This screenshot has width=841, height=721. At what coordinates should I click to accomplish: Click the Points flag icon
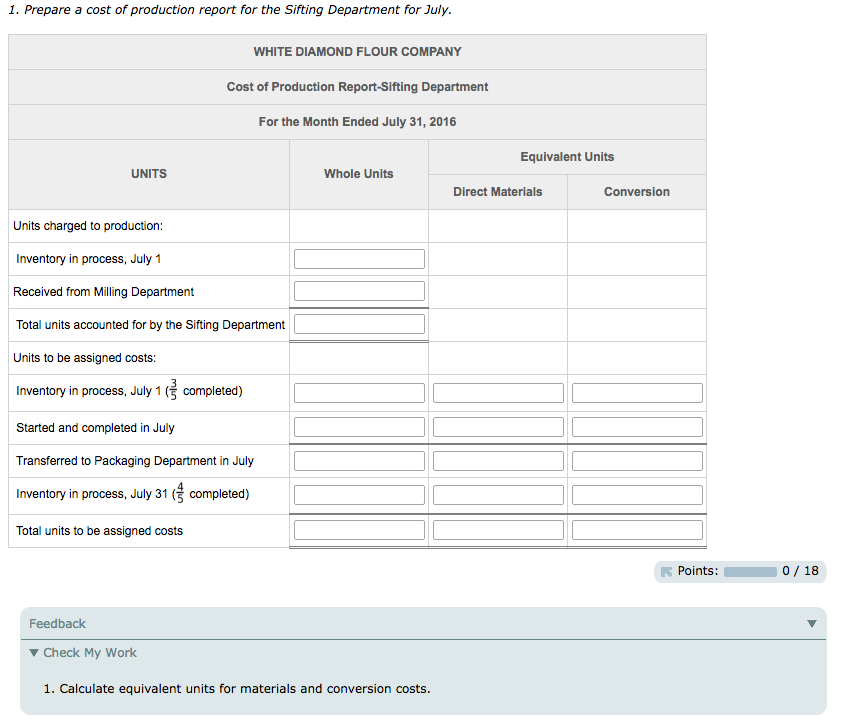tap(666, 572)
